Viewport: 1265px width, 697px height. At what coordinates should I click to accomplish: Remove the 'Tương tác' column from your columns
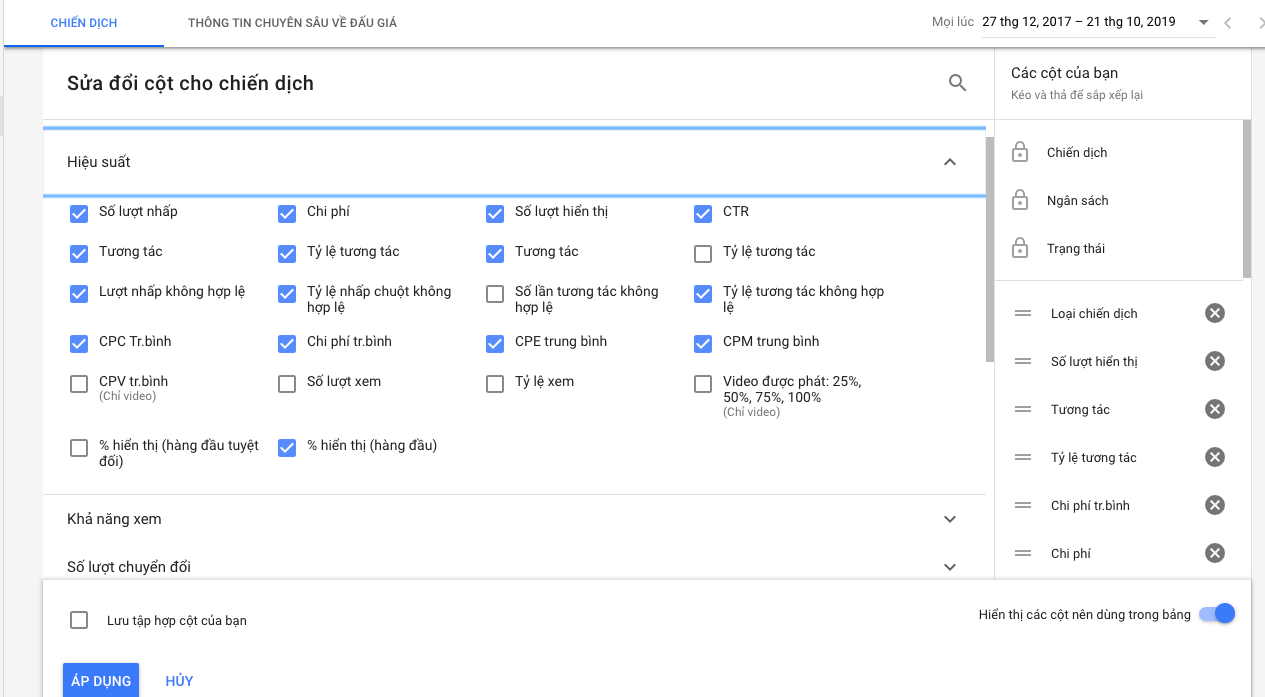1214,409
